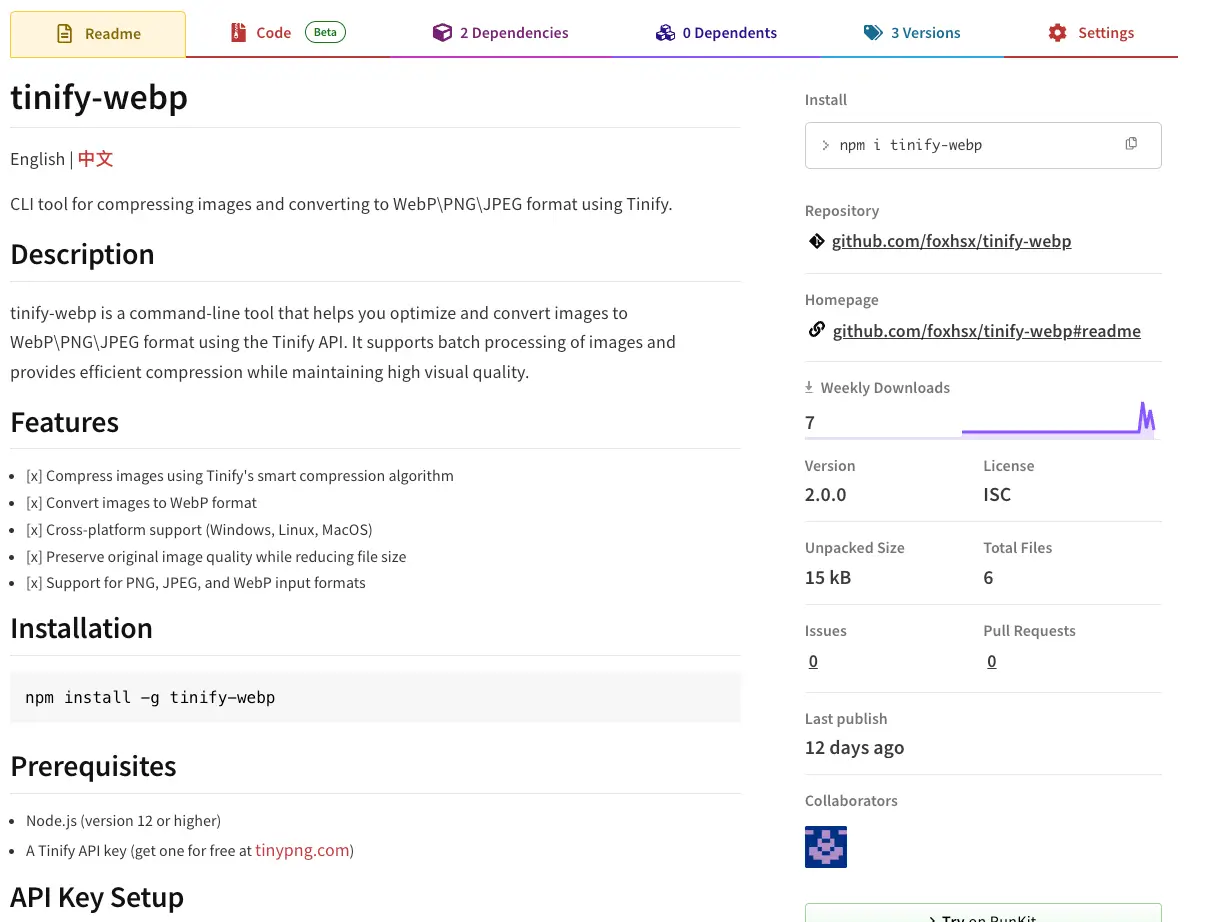Image resolution: width=1232 pixels, height=922 pixels.
Task: Click the Installation heading
Action: (x=81, y=628)
